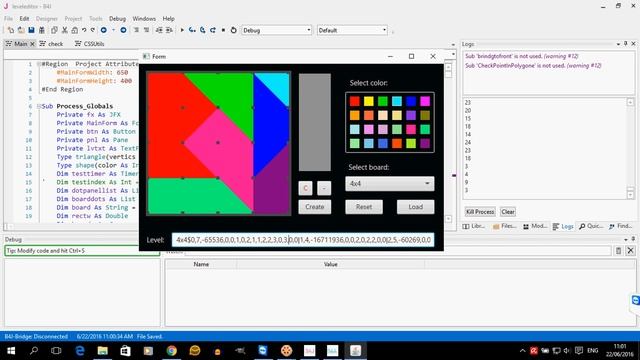Click the Load button in Form
The height and width of the screenshot is (360, 640).
click(416, 207)
